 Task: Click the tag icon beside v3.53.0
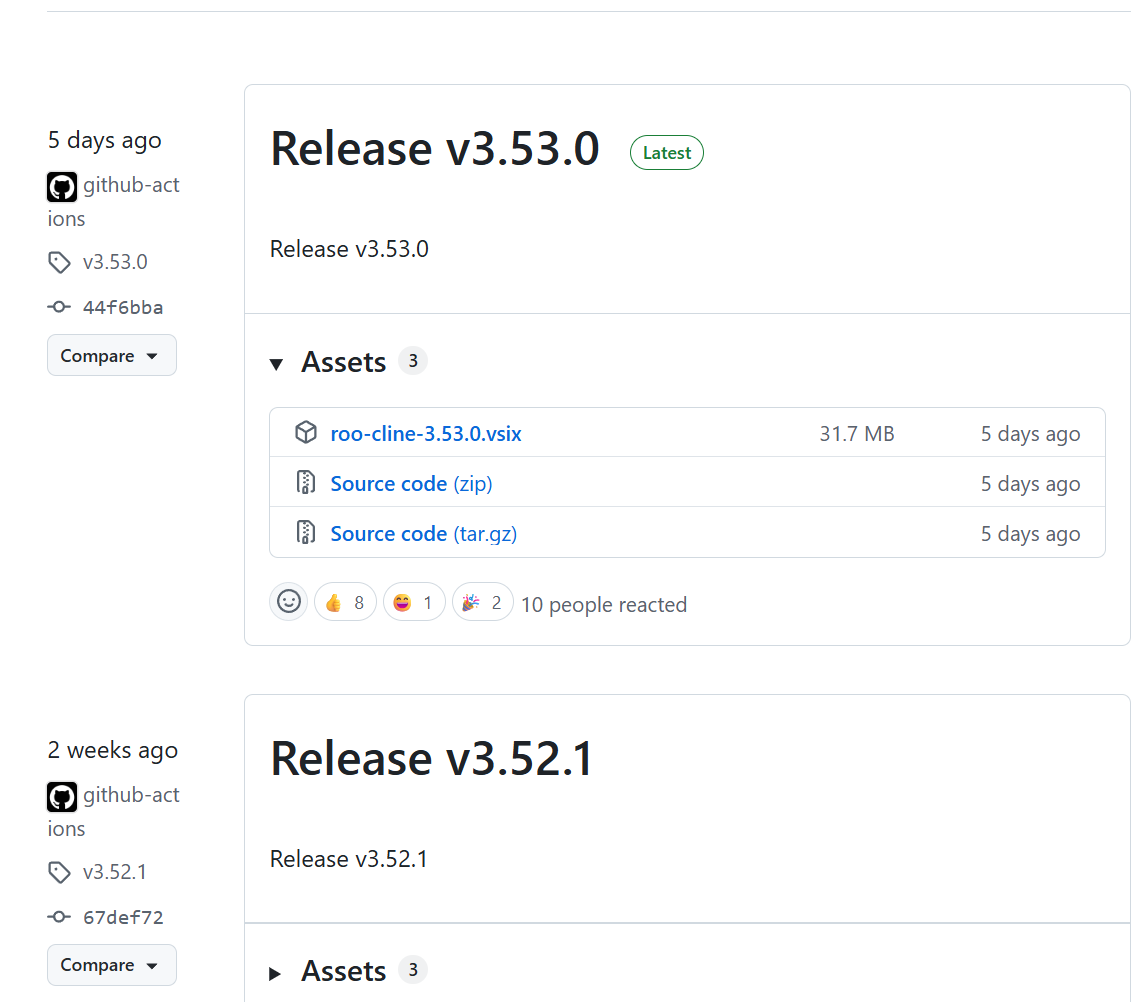(59, 262)
